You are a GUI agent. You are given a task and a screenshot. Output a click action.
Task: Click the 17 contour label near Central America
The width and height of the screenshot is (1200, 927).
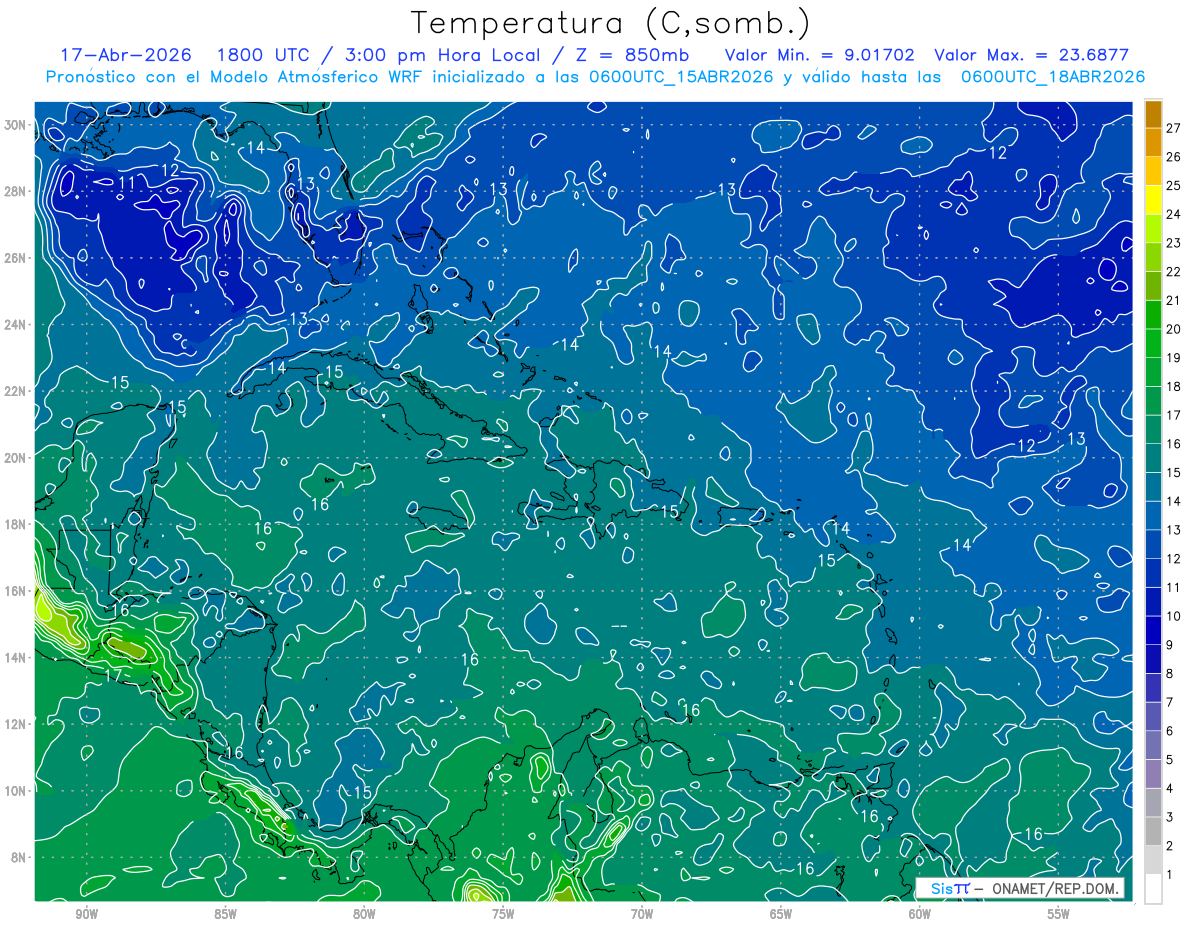coord(115,676)
